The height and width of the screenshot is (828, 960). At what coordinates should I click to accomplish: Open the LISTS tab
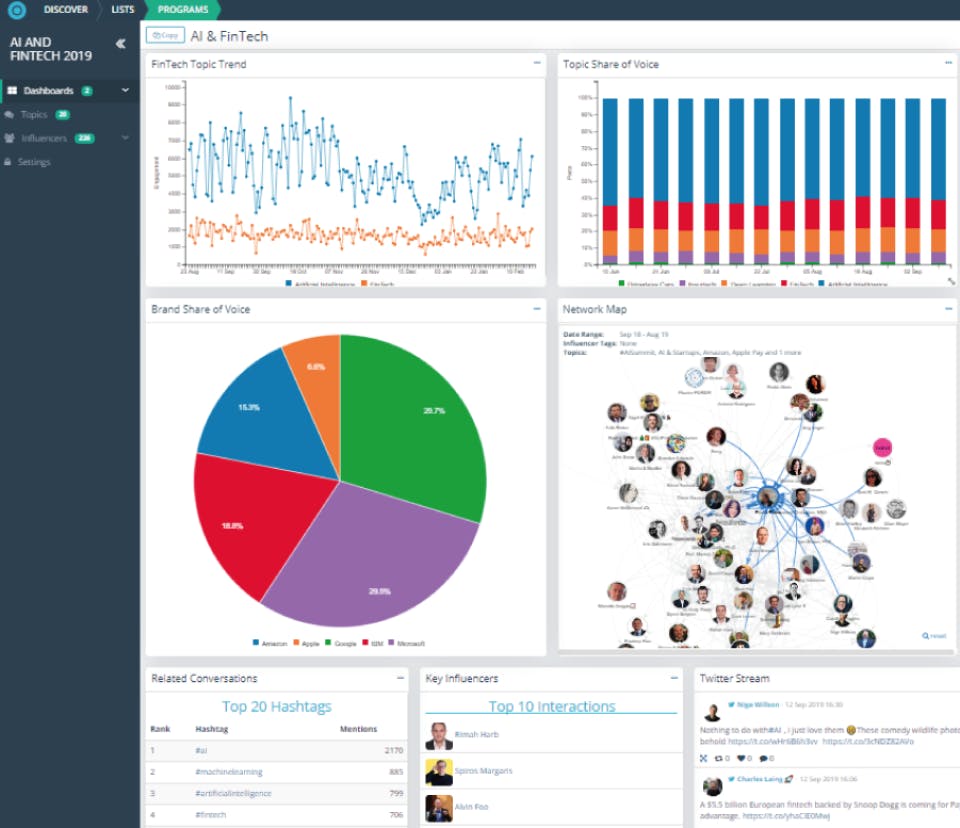point(122,9)
